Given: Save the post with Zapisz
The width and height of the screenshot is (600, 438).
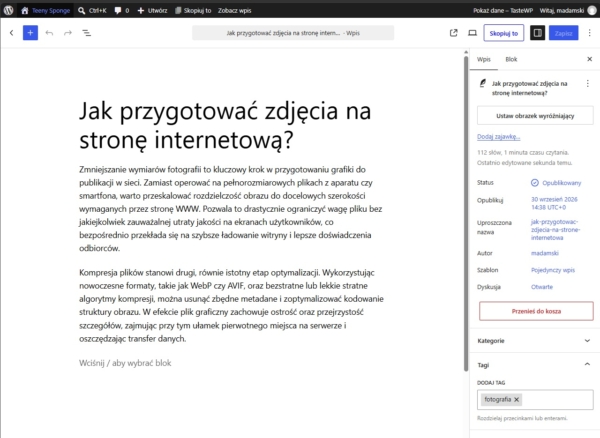Looking at the screenshot, I should [563, 33].
